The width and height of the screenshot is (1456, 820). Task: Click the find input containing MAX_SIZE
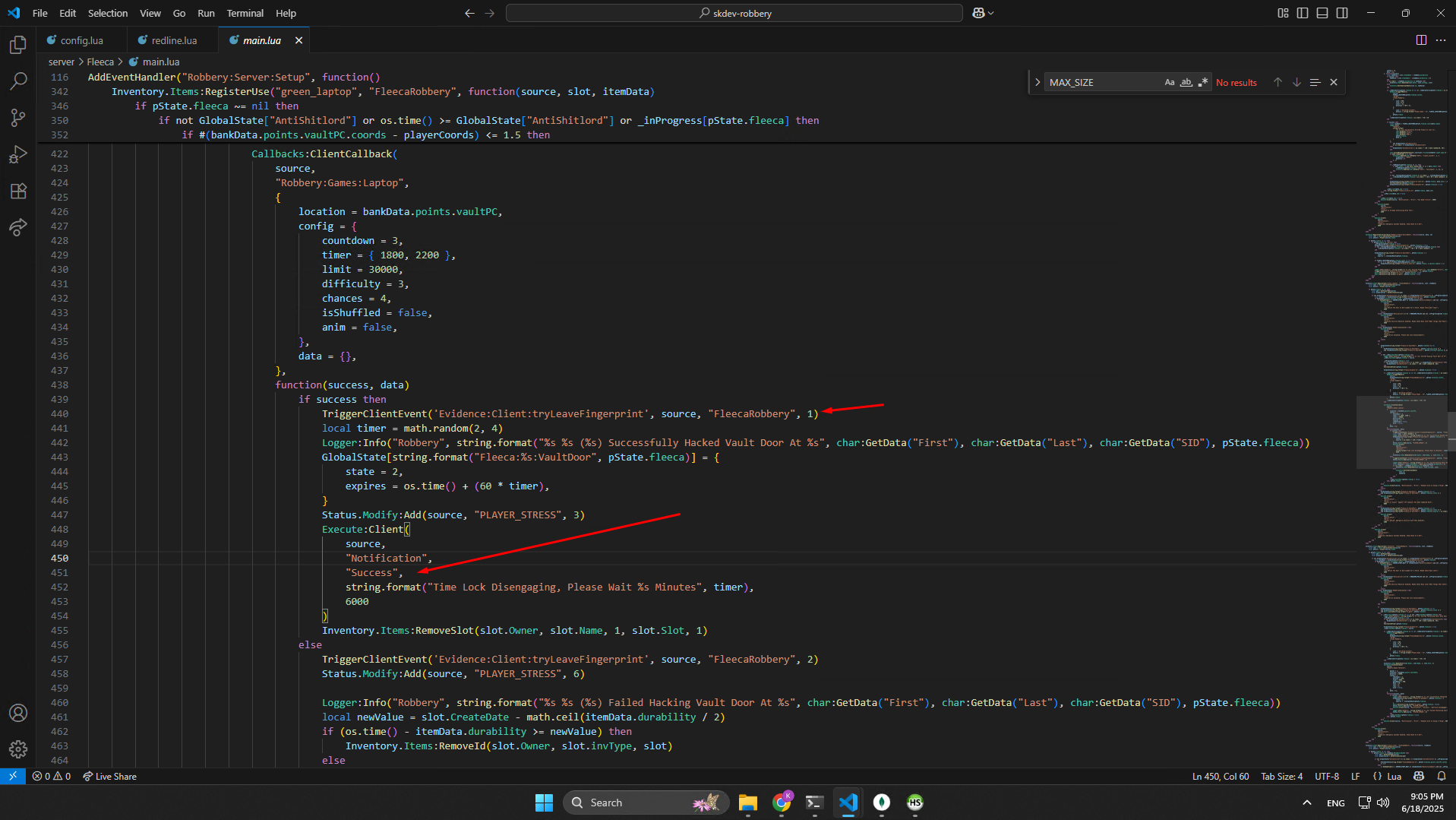[1103, 82]
